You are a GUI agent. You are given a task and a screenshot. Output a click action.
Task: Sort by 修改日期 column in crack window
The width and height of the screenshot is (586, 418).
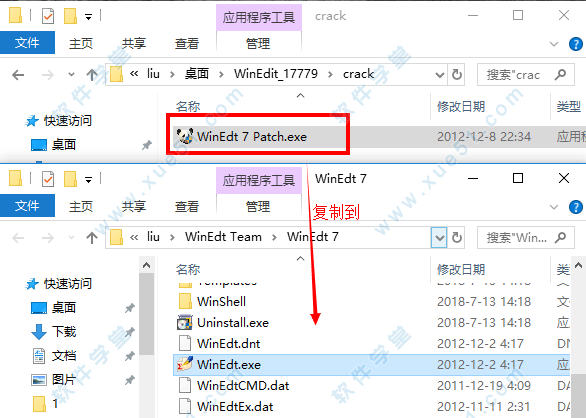click(x=461, y=107)
